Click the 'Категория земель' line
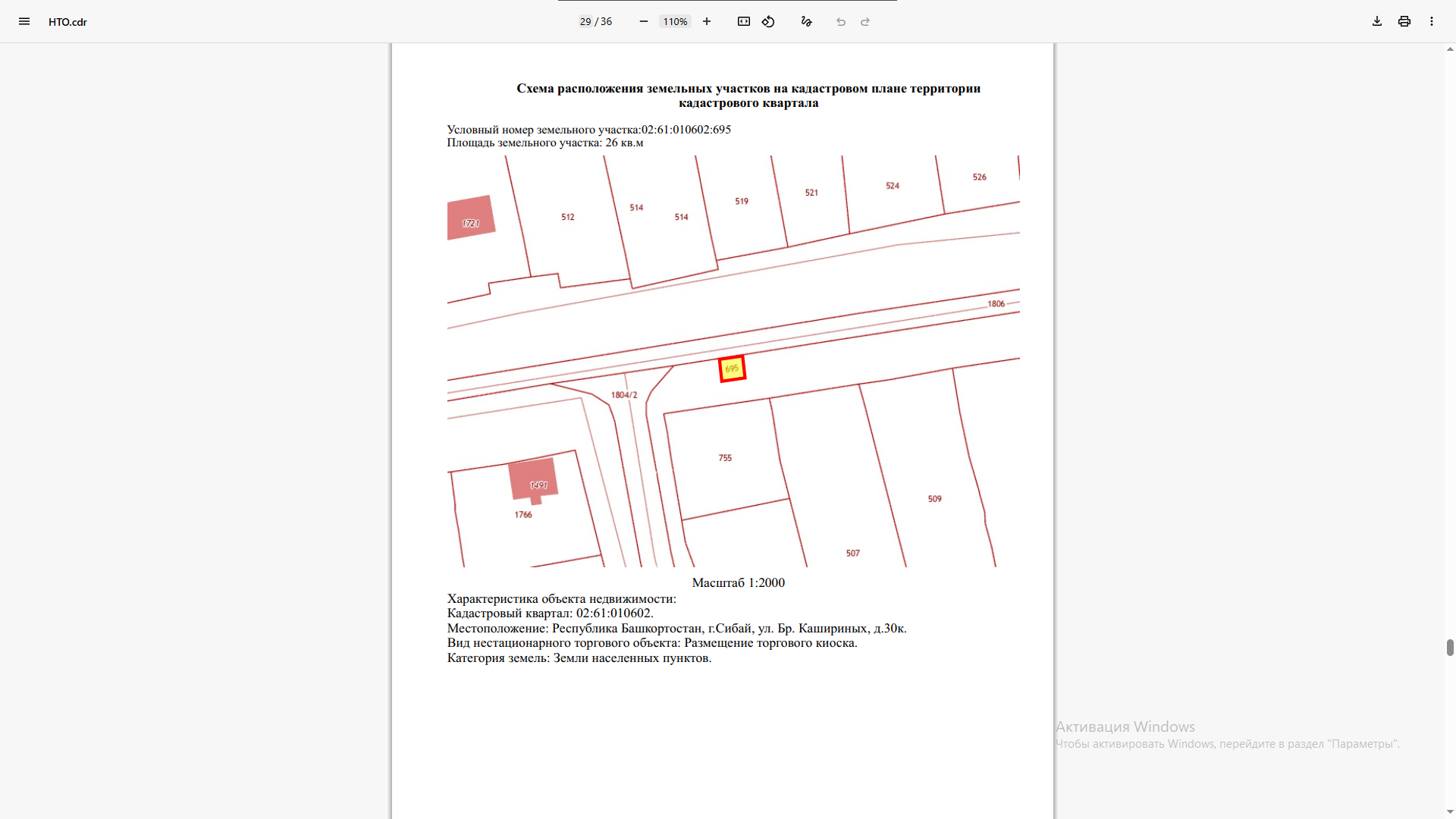Screen dimensions: 1456x819 point(579,657)
